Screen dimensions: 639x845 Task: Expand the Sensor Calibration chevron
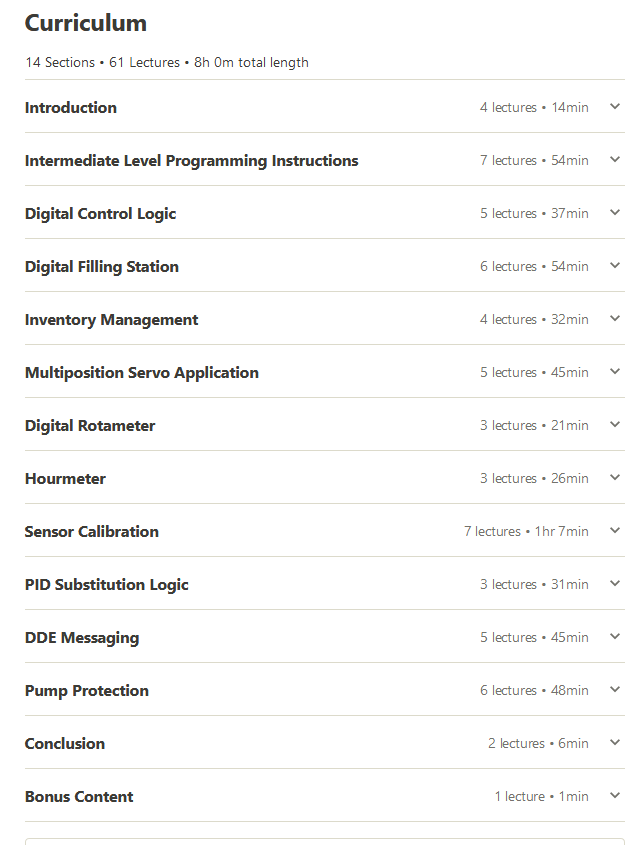(x=615, y=531)
